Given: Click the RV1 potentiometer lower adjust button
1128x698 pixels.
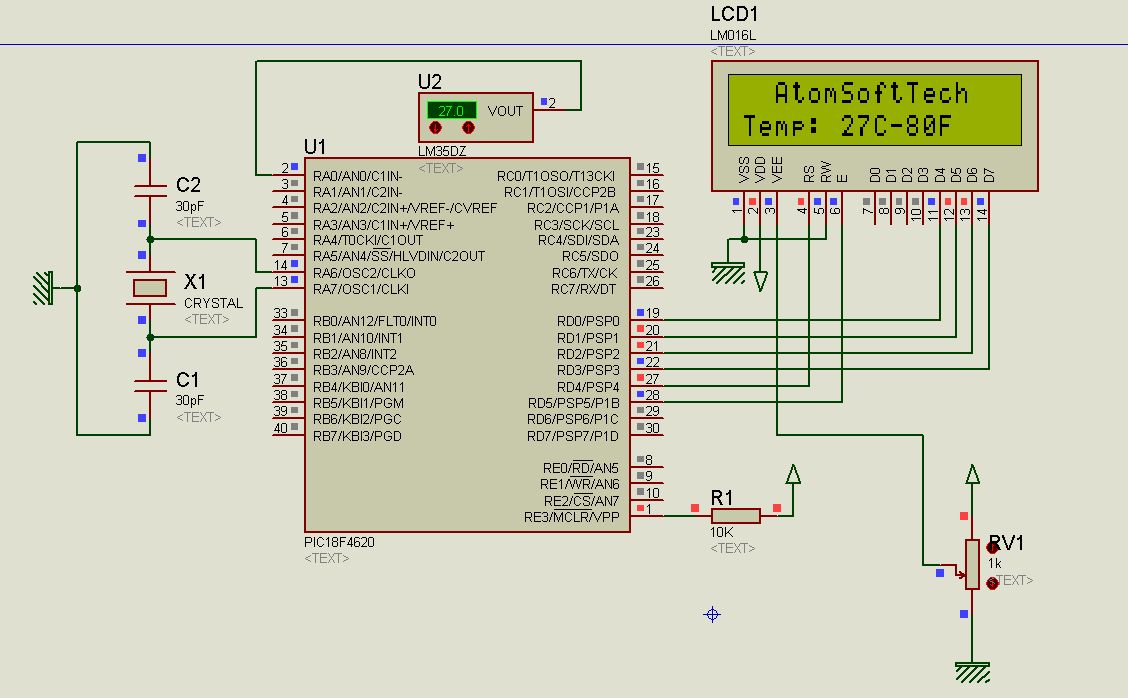Looking at the screenshot, I should [993, 583].
